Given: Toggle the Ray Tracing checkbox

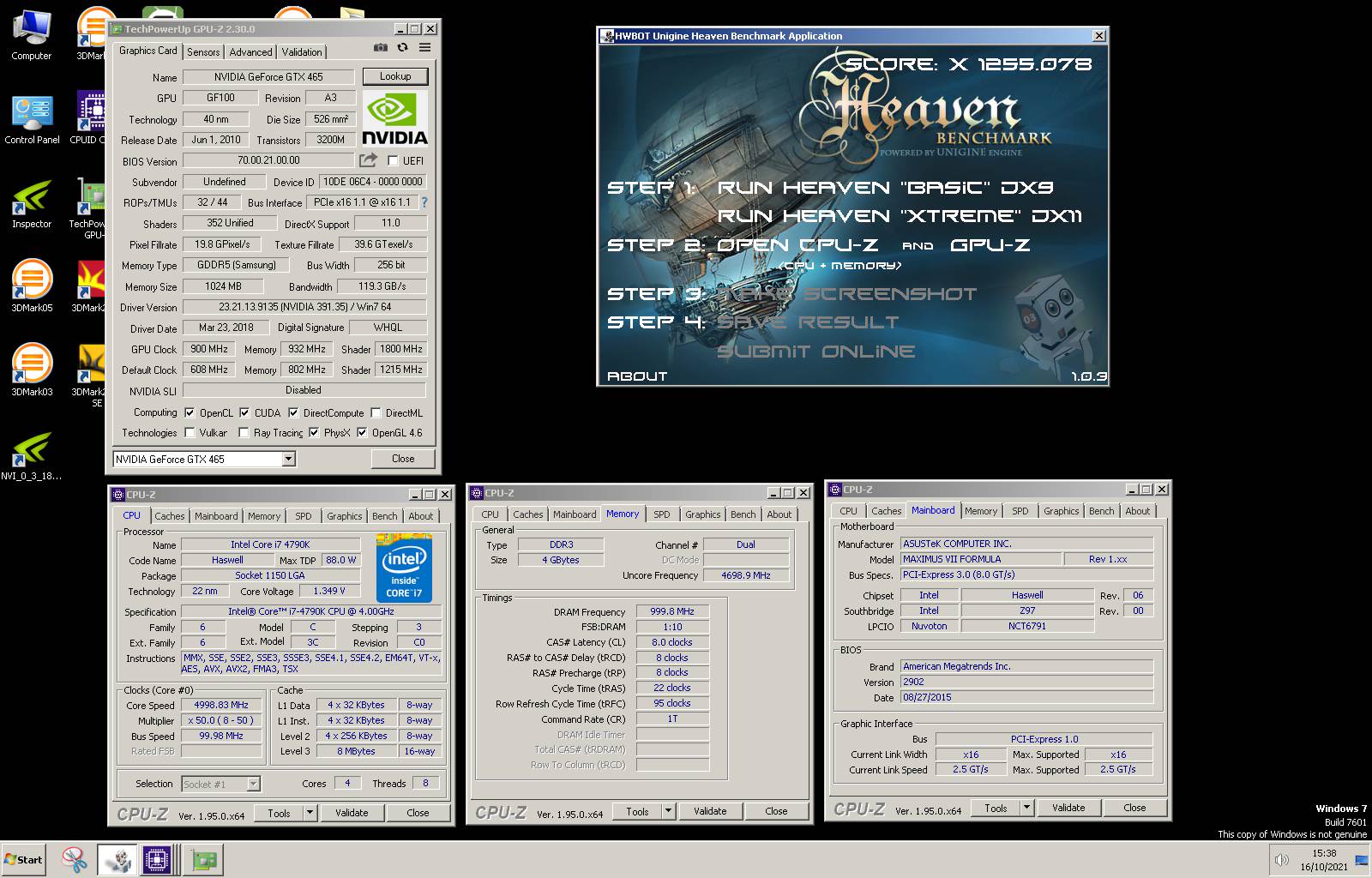Looking at the screenshot, I should 244,432.
